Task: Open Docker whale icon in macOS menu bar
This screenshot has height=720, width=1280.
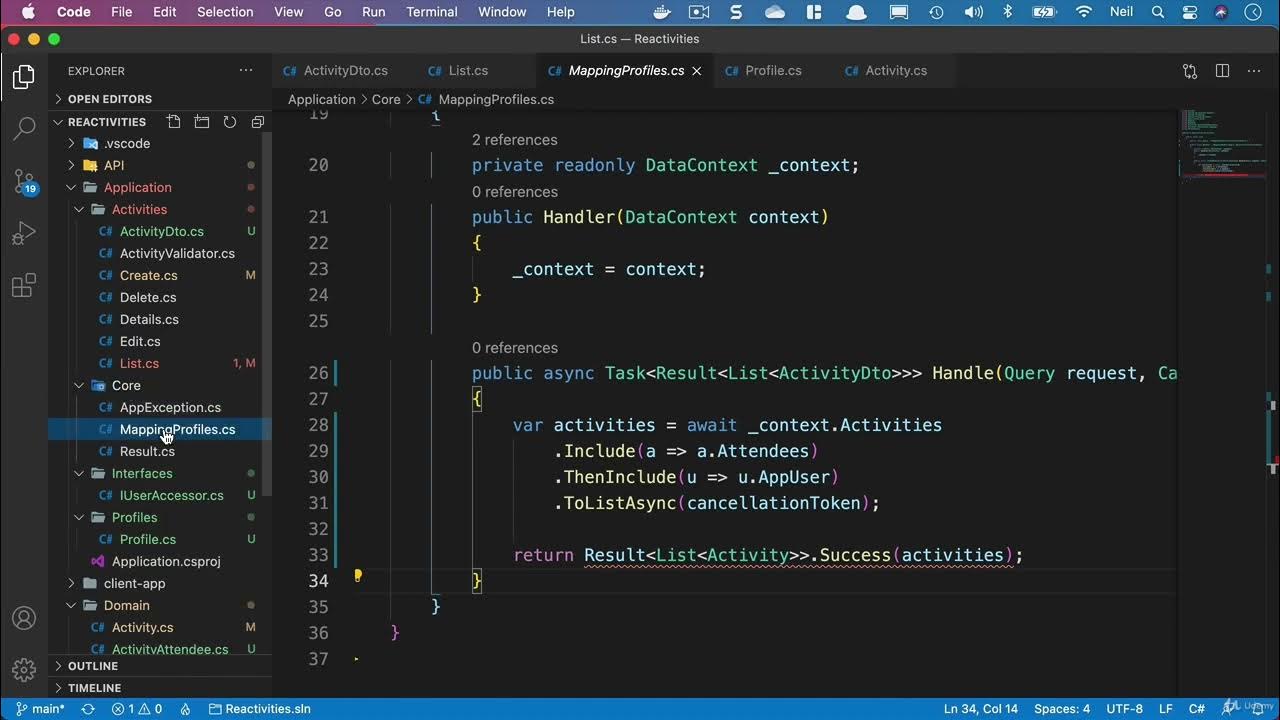Action: tap(662, 12)
